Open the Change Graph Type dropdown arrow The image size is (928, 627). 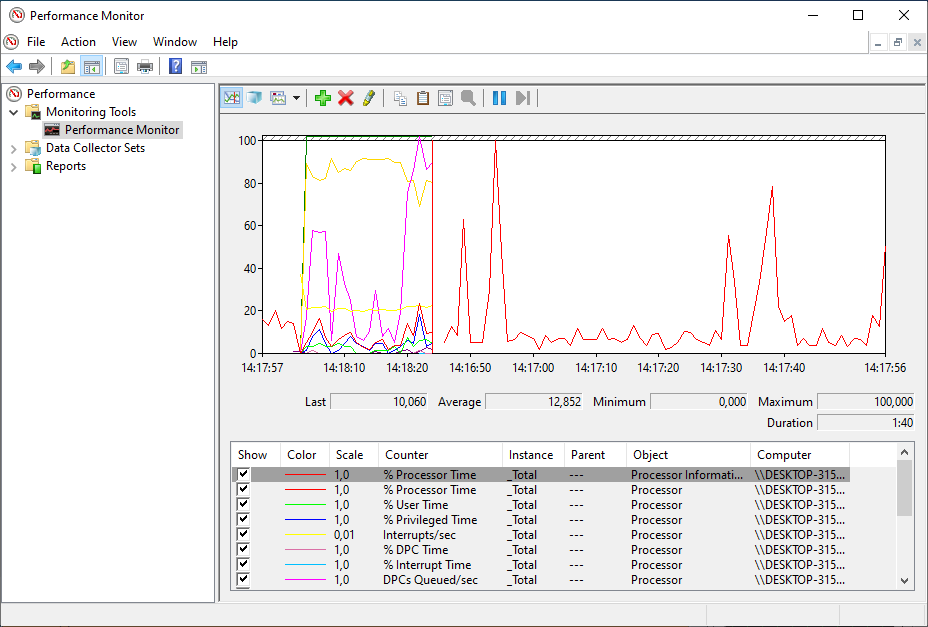click(297, 97)
